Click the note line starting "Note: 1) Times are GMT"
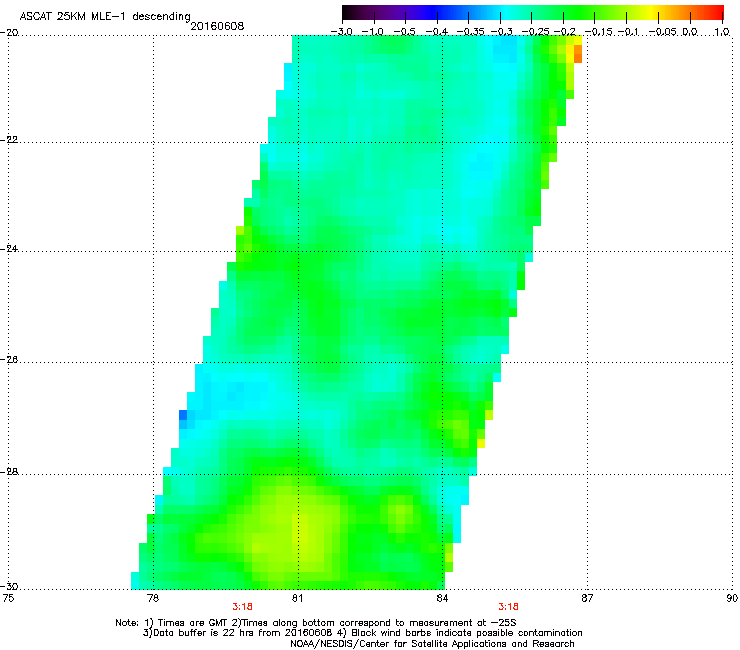Image resolution: width=740 pixels, height=650 pixels. [316, 623]
